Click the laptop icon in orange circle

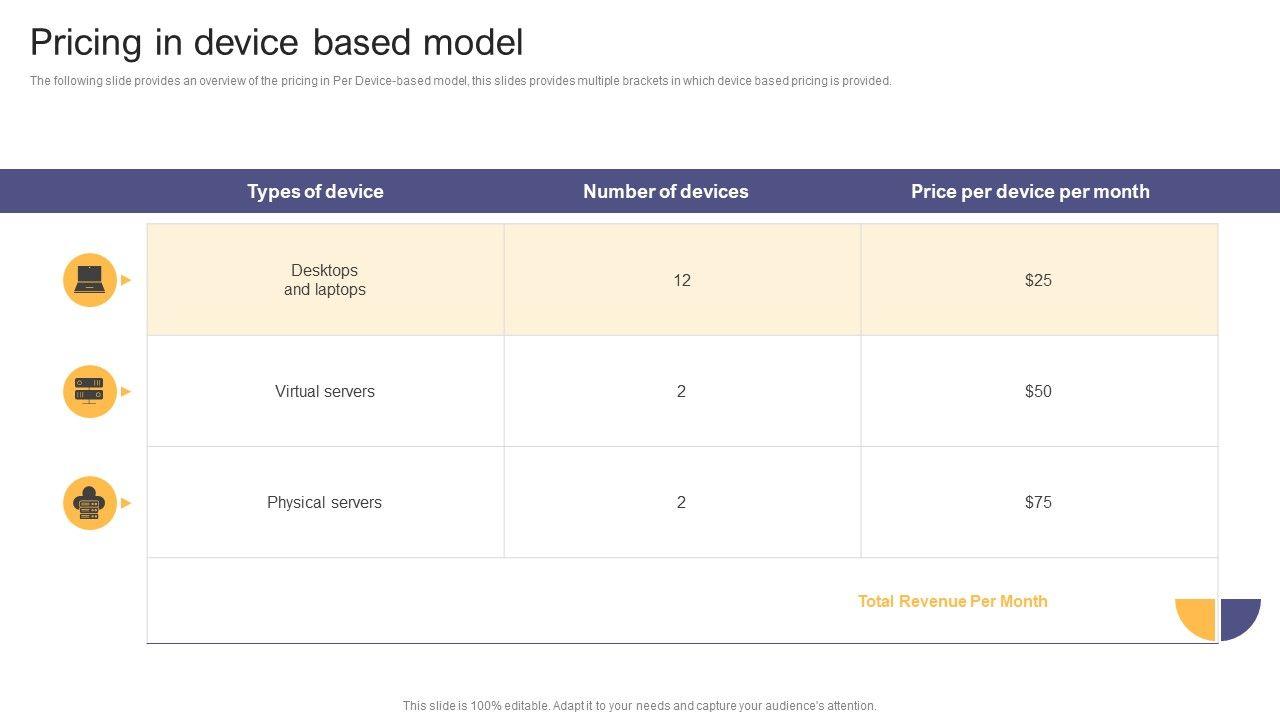pyautogui.click(x=90, y=280)
